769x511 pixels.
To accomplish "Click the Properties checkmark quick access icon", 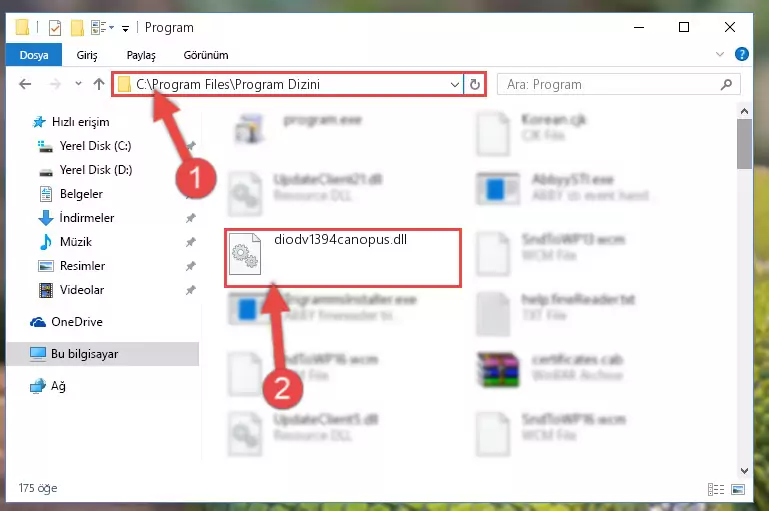I will (x=55, y=28).
